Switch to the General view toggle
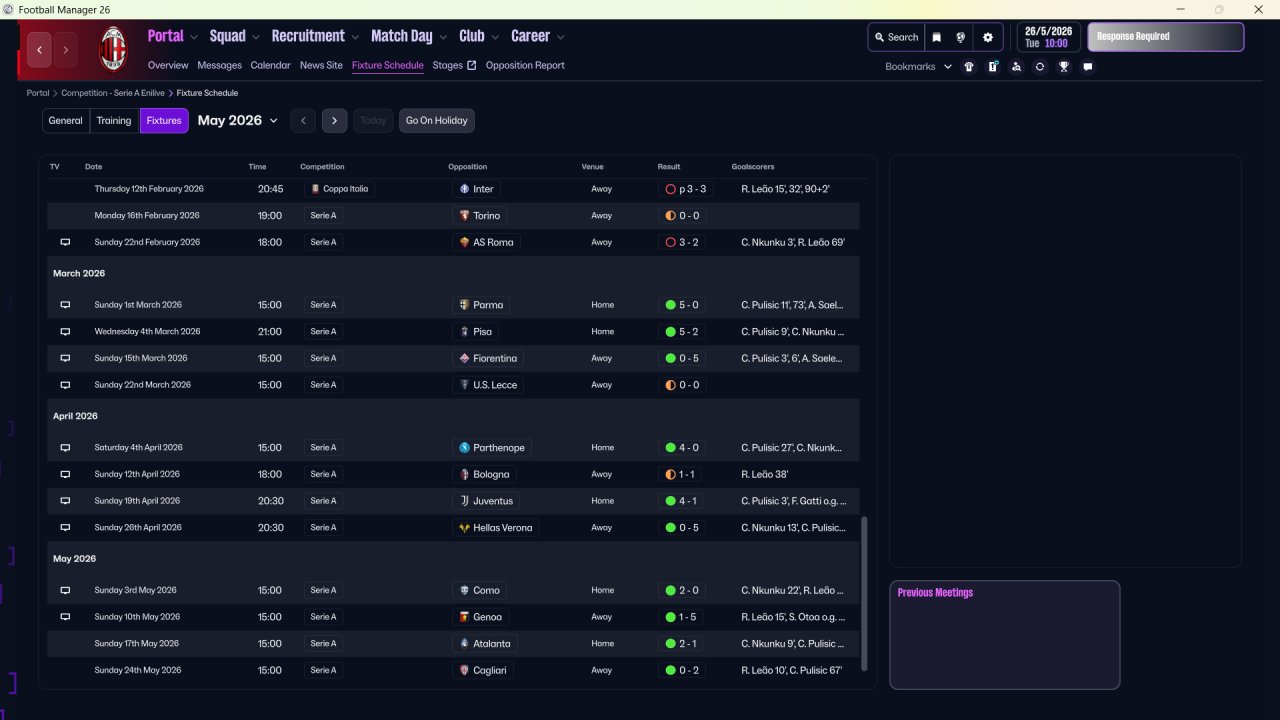Image resolution: width=1280 pixels, height=720 pixels. pyautogui.click(x=66, y=121)
